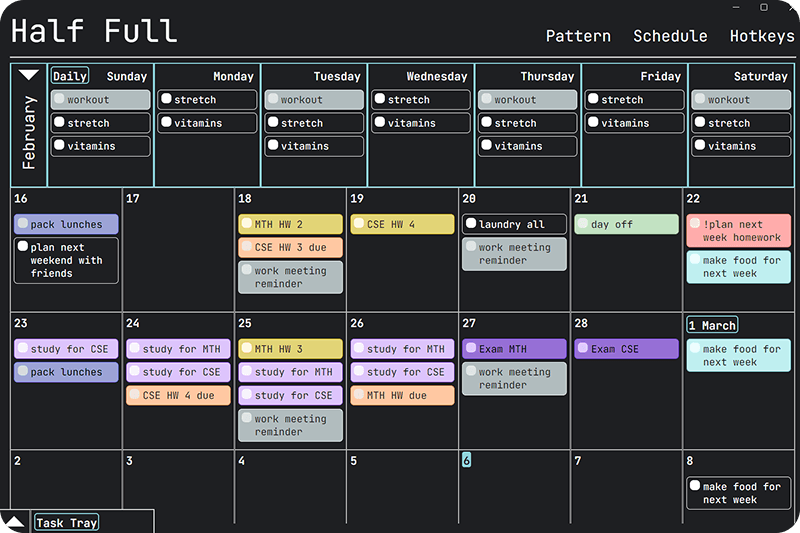
Task: Open the Hotkeys menu
Action: point(762,36)
